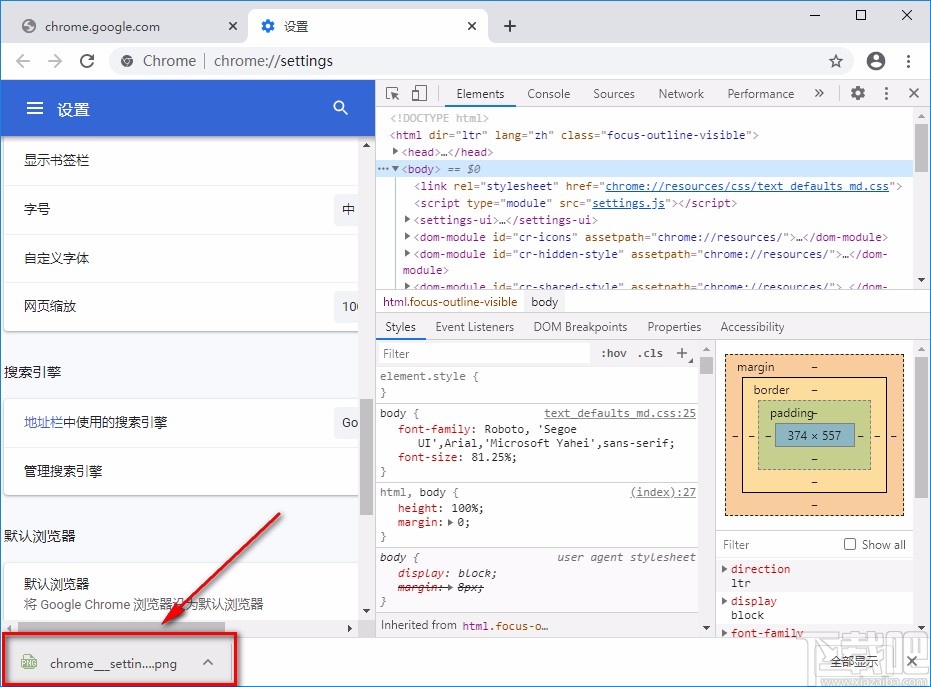Open Chrome profile avatar icon
This screenshot has height=687, width=931.
(876, 61)
